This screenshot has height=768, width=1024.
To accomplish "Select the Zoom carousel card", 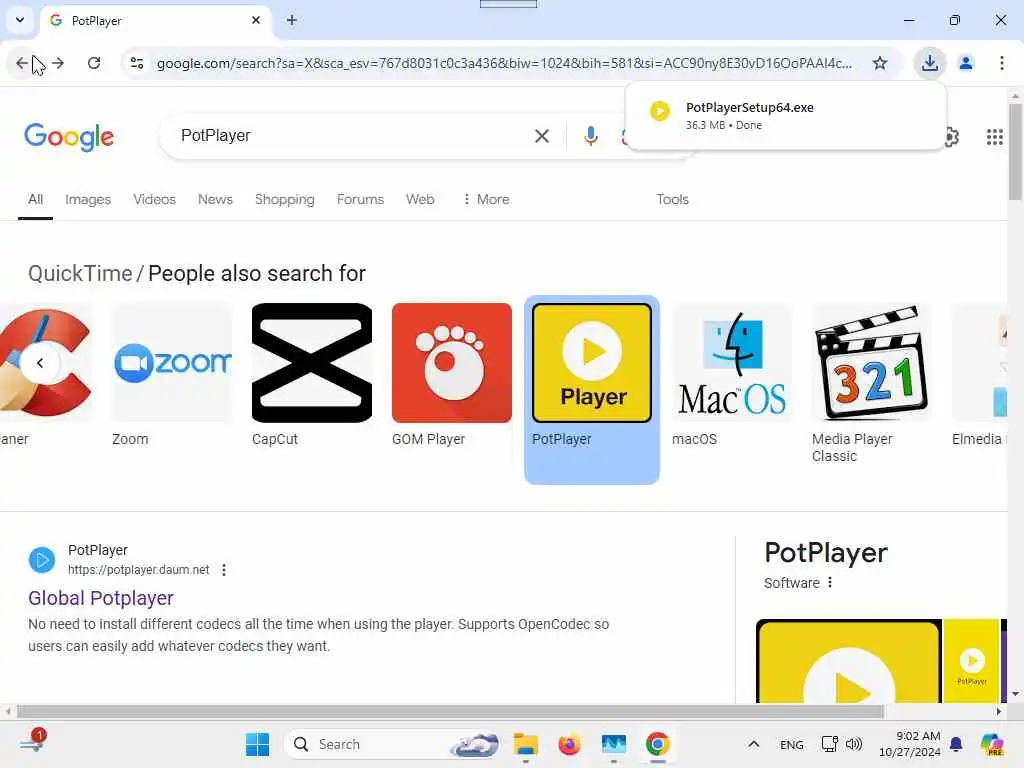I will [172, 376].
